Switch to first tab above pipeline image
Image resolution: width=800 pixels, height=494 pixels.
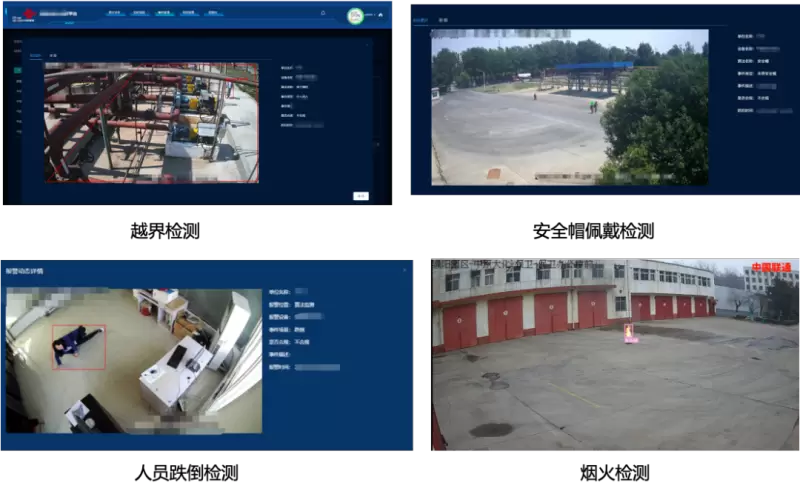(35, 55)
